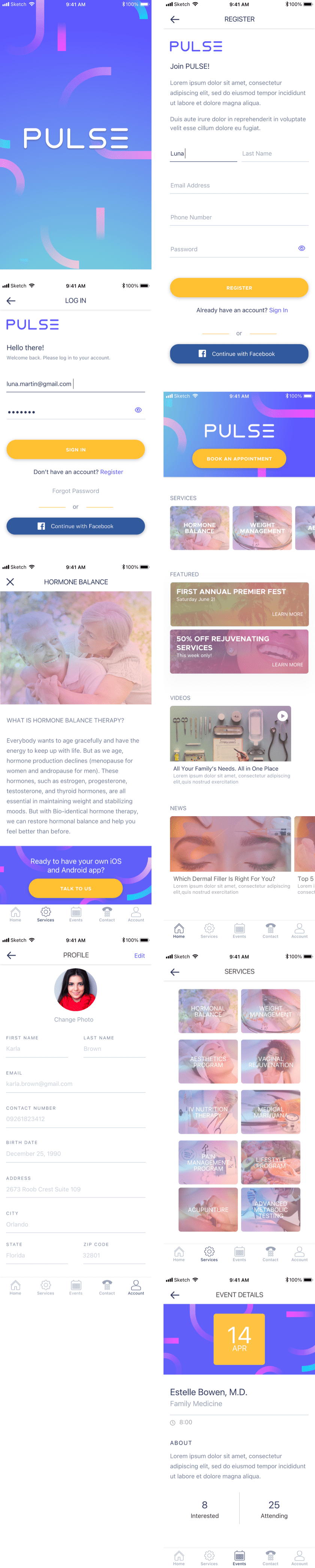Toggle password visibility on Log In screen
Screen dimensions: 315x1568
(138, 410)
